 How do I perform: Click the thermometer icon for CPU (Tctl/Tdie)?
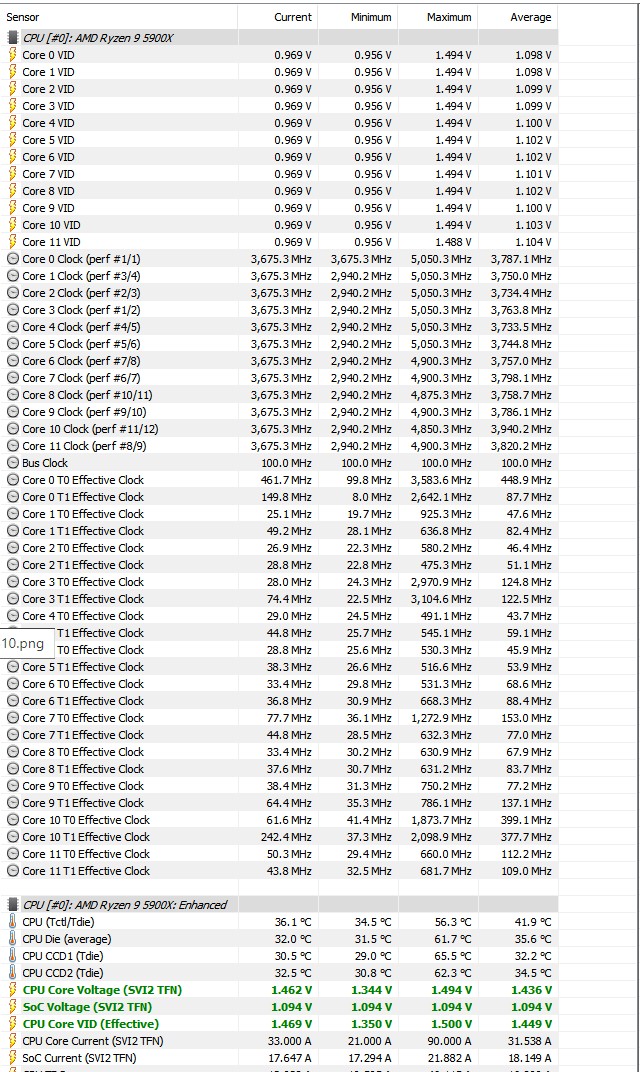point(13,922)
